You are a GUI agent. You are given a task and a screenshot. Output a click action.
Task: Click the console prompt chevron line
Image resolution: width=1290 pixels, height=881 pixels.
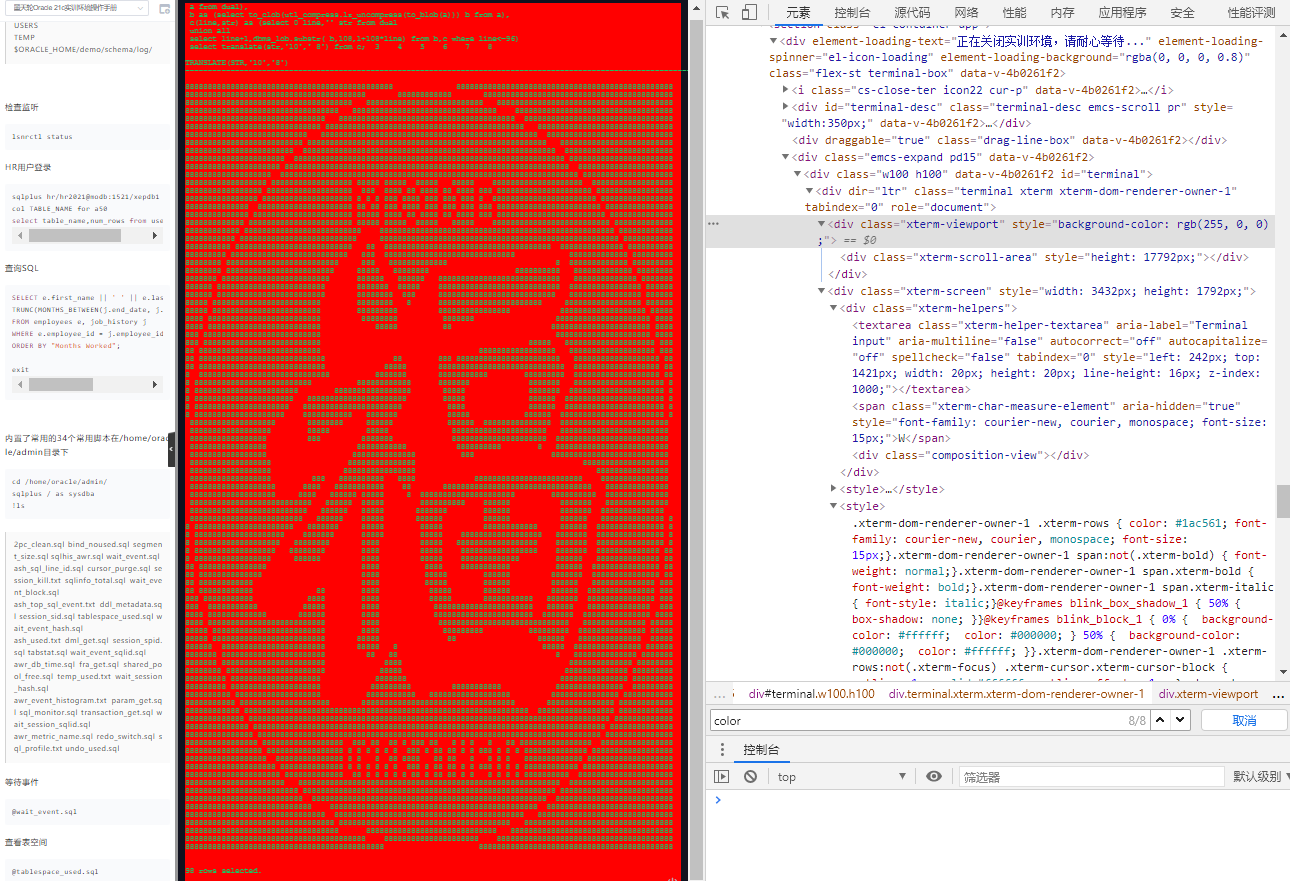(x=717, y=800)
